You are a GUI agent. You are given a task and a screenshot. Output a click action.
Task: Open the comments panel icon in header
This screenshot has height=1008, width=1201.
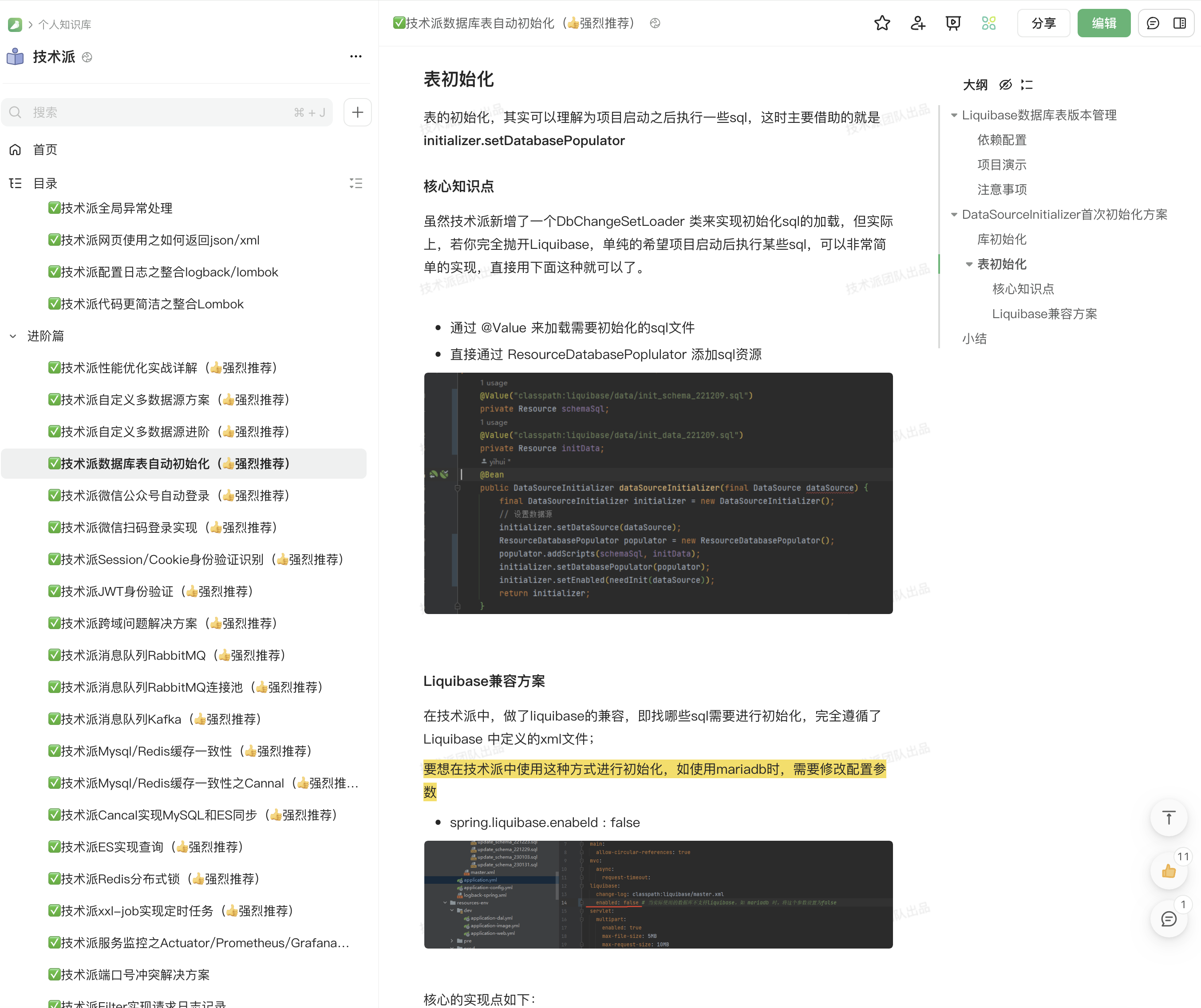pyautogui.click(x=1153, y=24)
